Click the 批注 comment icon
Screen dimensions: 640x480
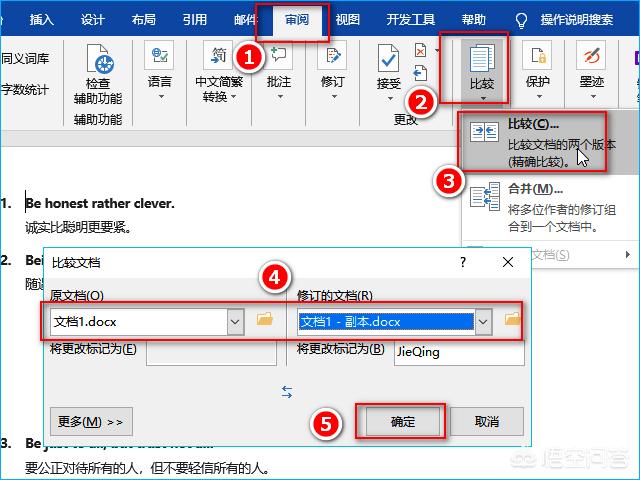coord(279,55)
